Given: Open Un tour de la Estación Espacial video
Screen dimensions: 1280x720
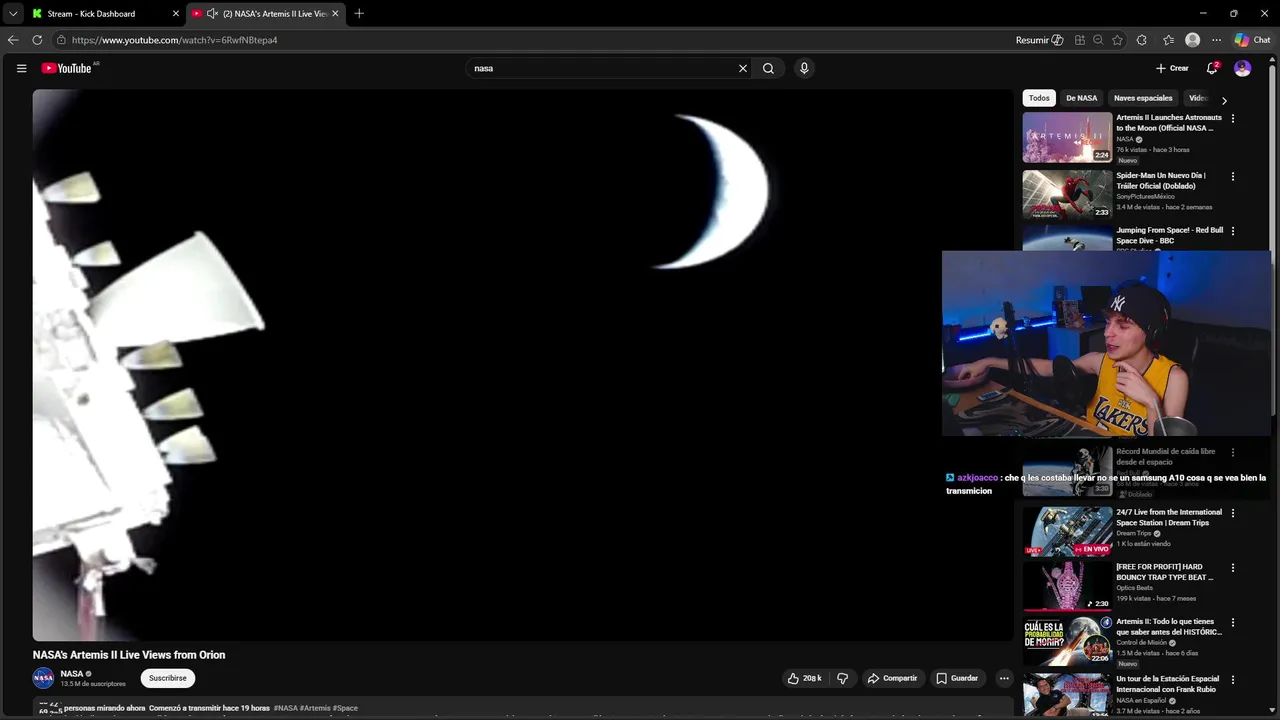Looking at the screenshot, I should pyautogui.click(x=1067, y=694).
